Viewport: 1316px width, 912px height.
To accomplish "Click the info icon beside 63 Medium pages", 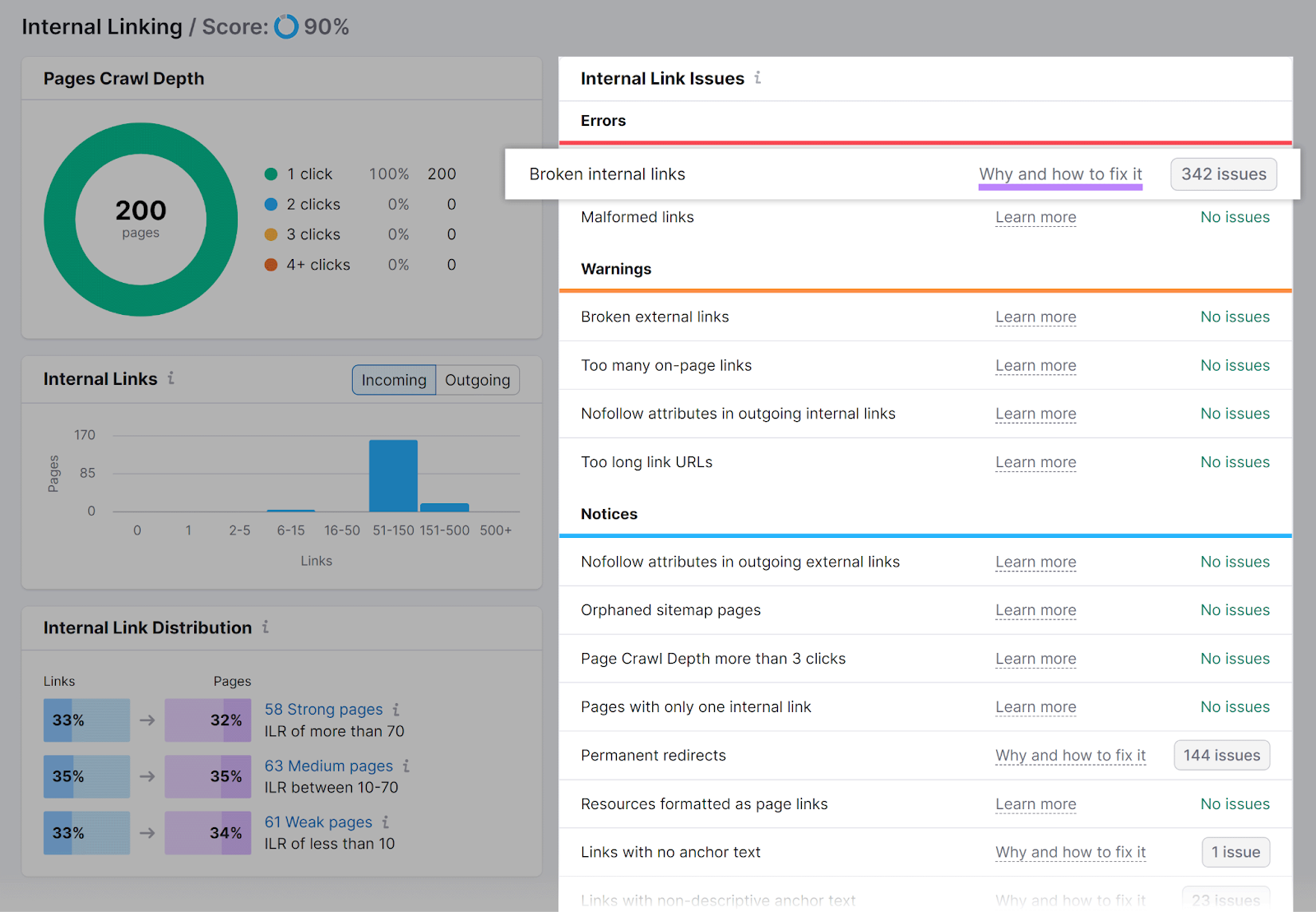I will click(408, 766).
